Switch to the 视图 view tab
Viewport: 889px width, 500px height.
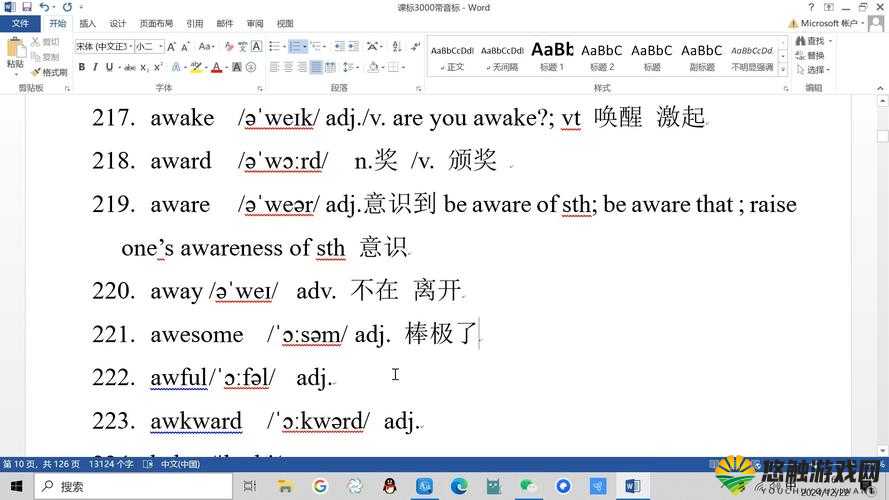click(x=285, y=23)
